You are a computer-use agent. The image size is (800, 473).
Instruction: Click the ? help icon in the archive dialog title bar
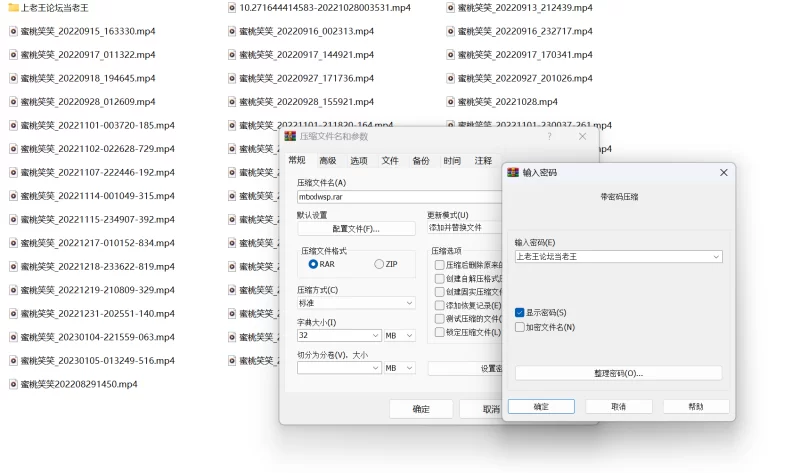(549, 136)
